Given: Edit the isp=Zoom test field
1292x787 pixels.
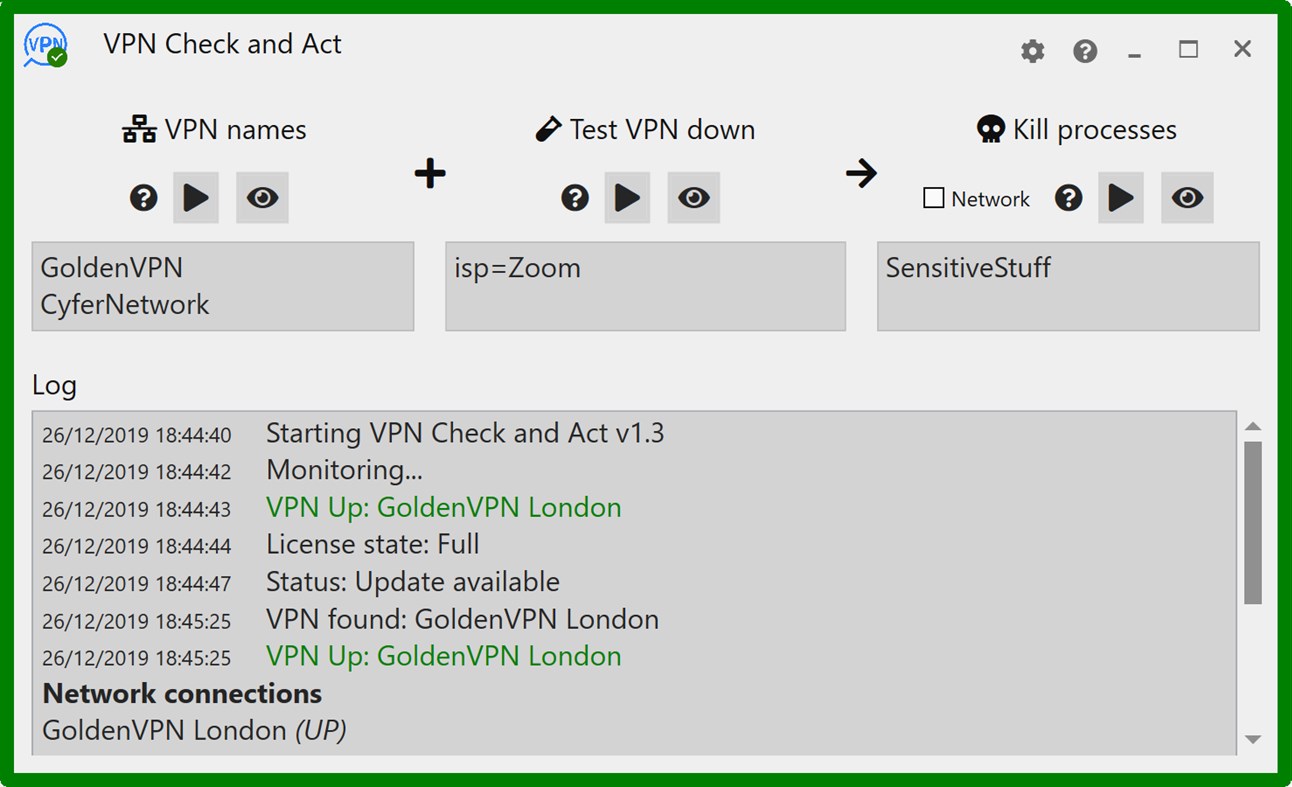Looking at the screenshot, I should pos(645,286).
